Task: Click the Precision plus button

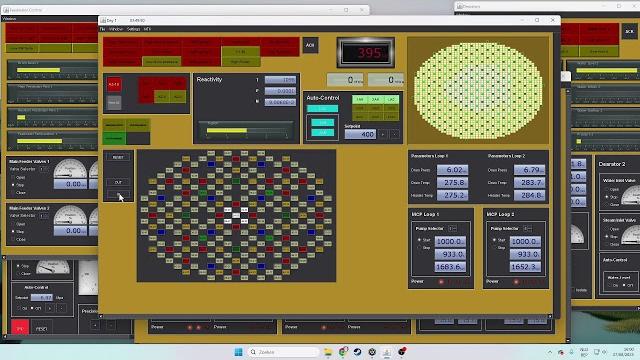Action: [x=95, y=325]
